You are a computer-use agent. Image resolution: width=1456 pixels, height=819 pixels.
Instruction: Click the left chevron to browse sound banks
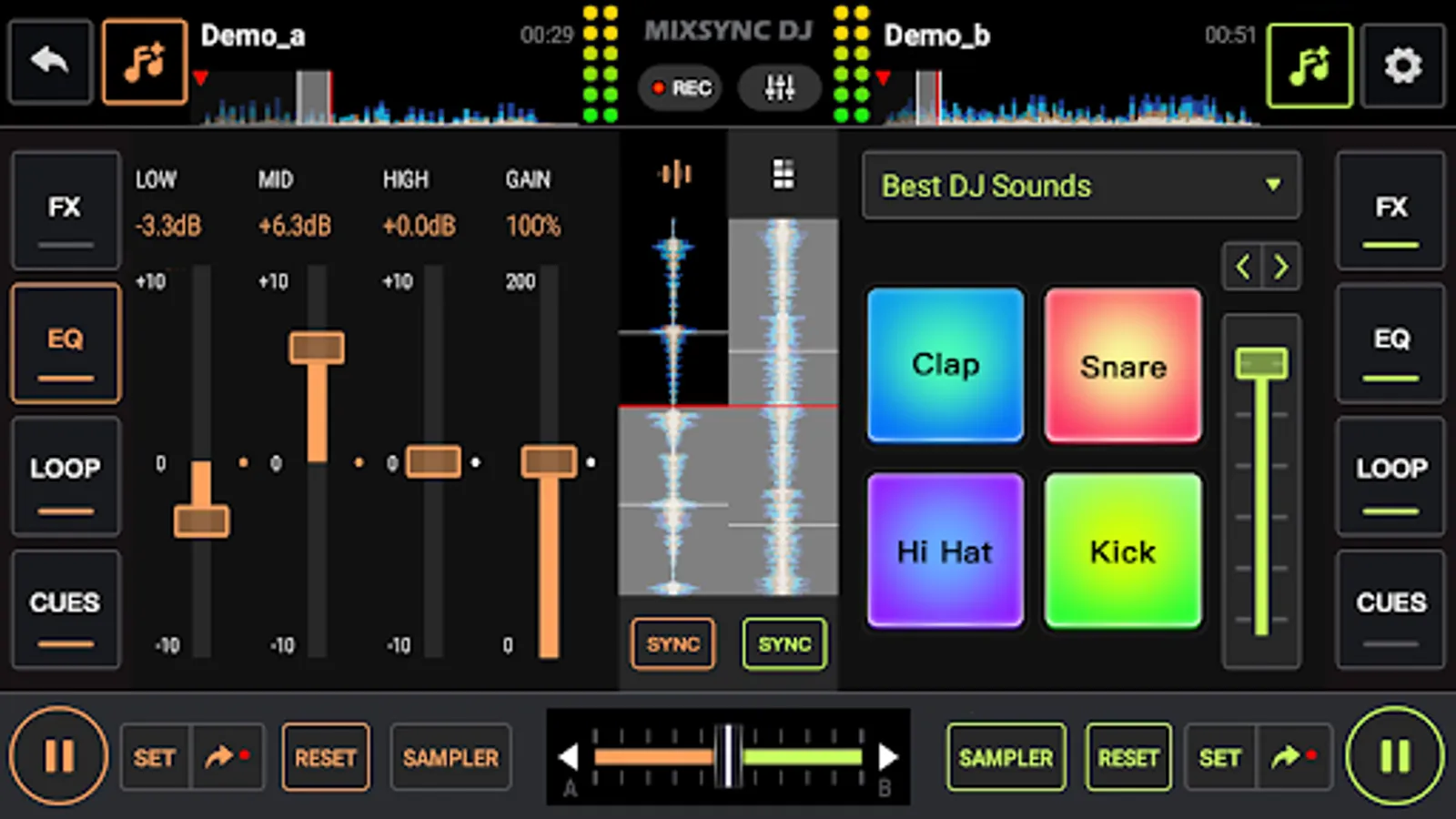(1242, 266)
